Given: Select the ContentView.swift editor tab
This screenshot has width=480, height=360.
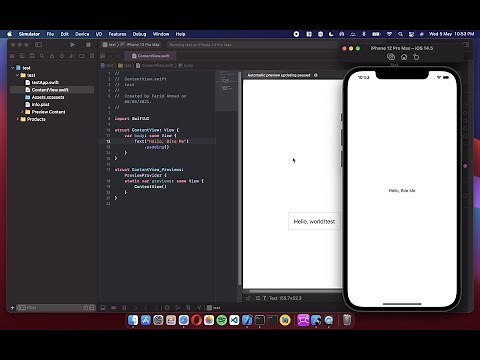Looking at the screenshot, I should click(x=151, y=56).
